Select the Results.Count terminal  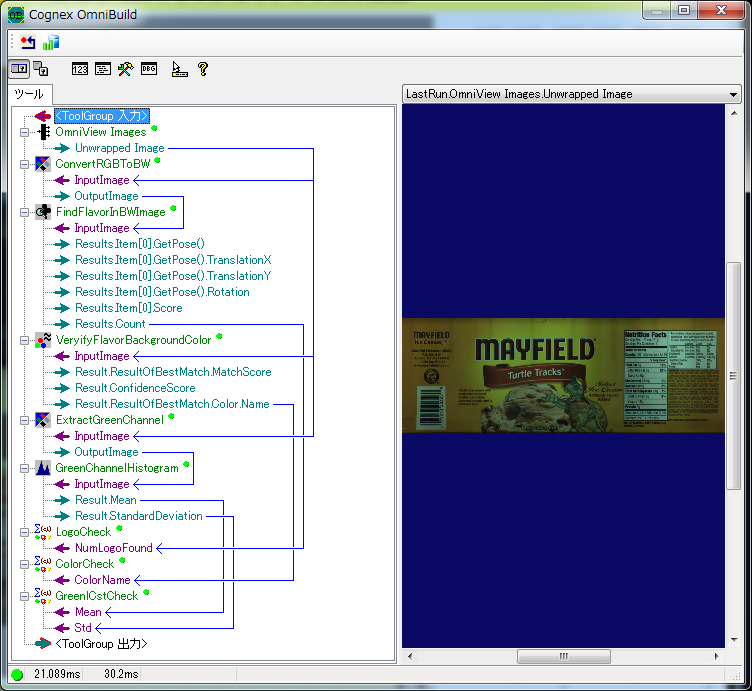click(110, 324)
